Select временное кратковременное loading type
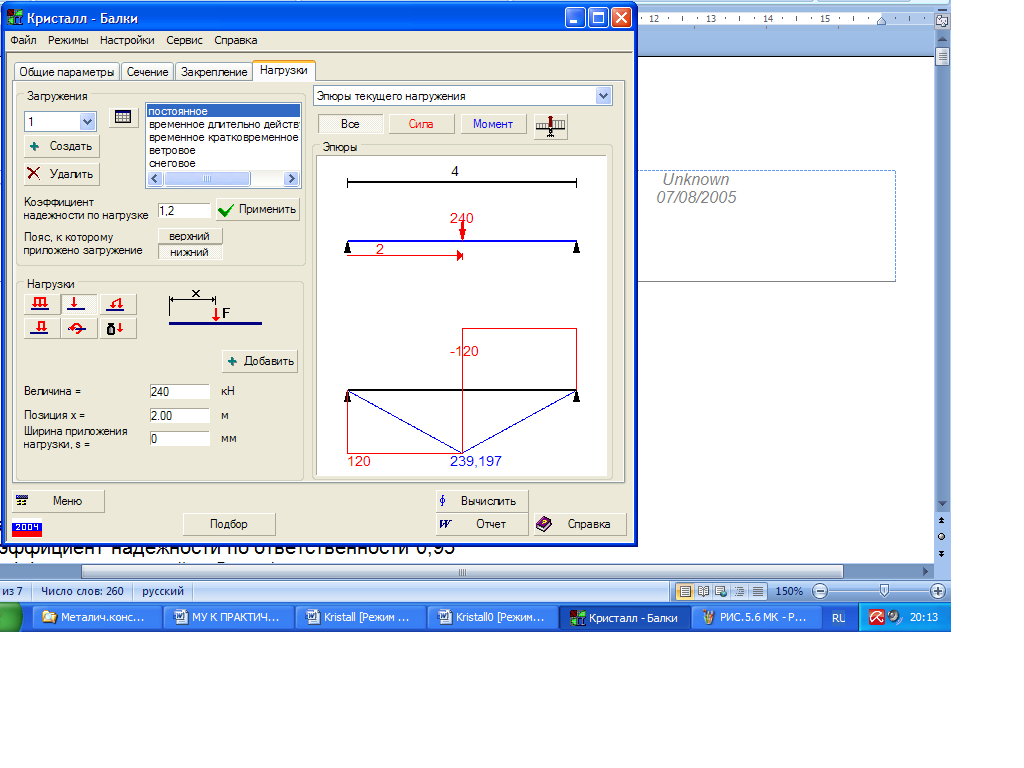The width and height of the screenshot is (1024, 768). pyautogui.click(x=223, y=137)
